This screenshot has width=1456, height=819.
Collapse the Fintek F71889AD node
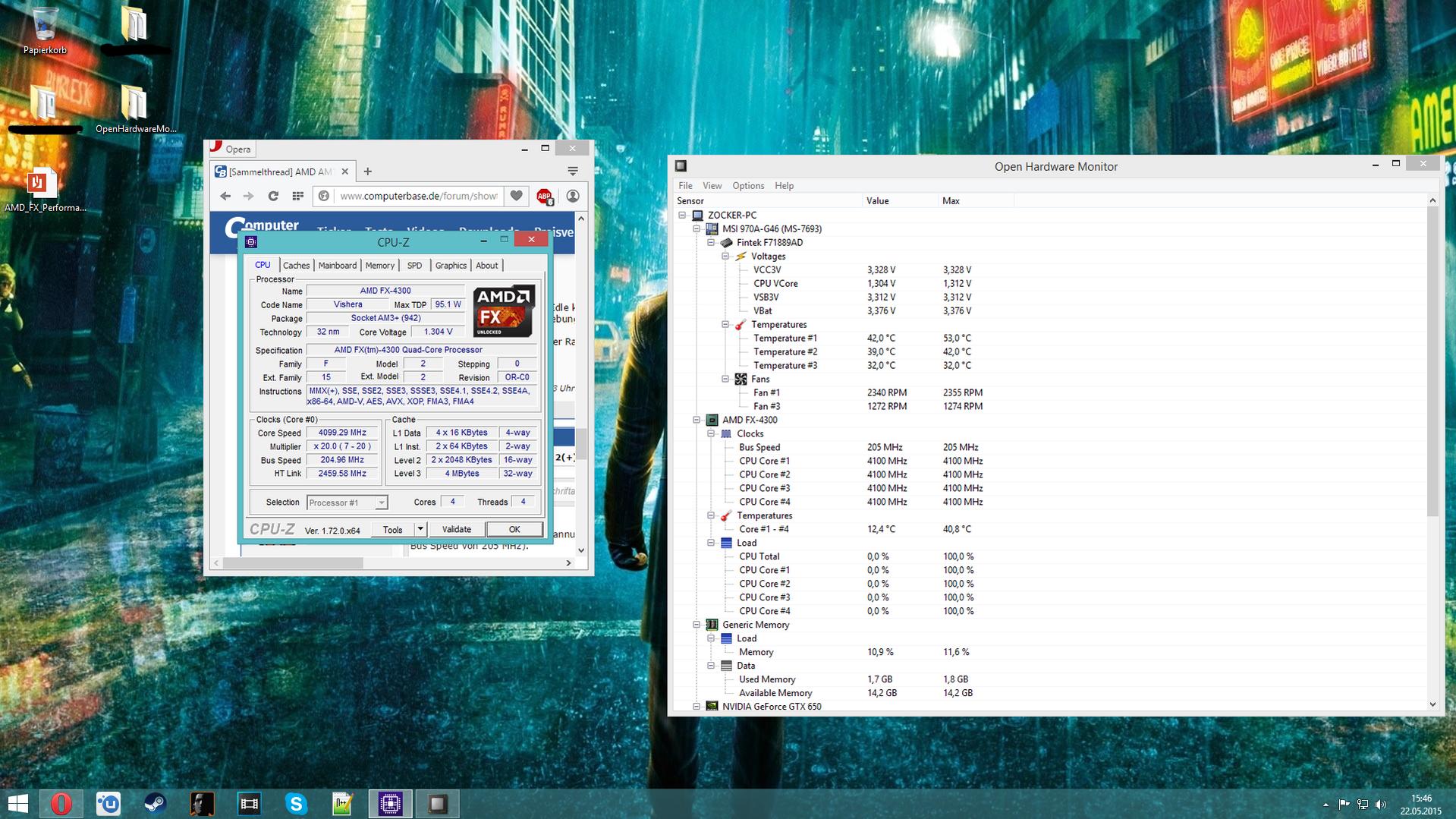point(711,243)
